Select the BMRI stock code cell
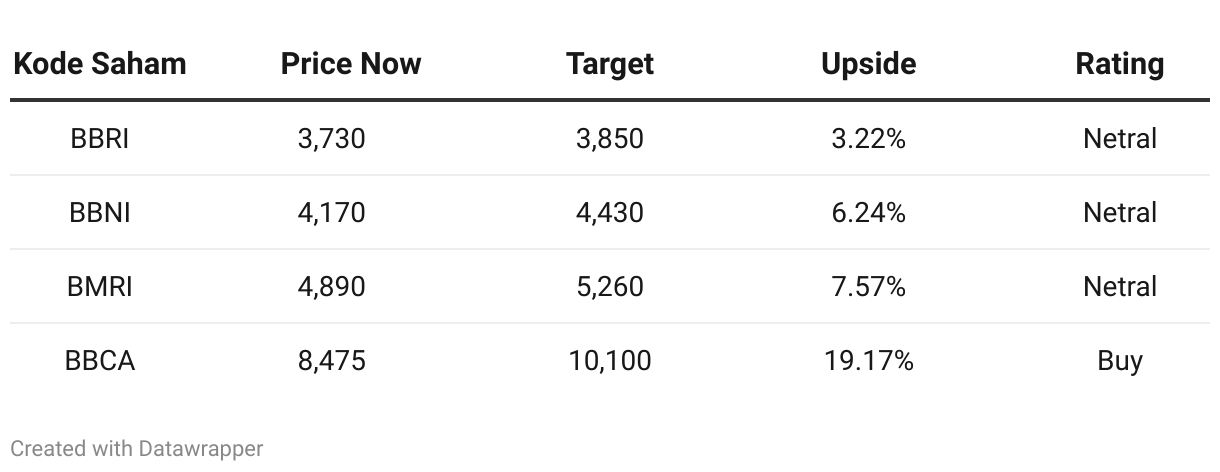The image size is (1220, 472). [99, 286]
